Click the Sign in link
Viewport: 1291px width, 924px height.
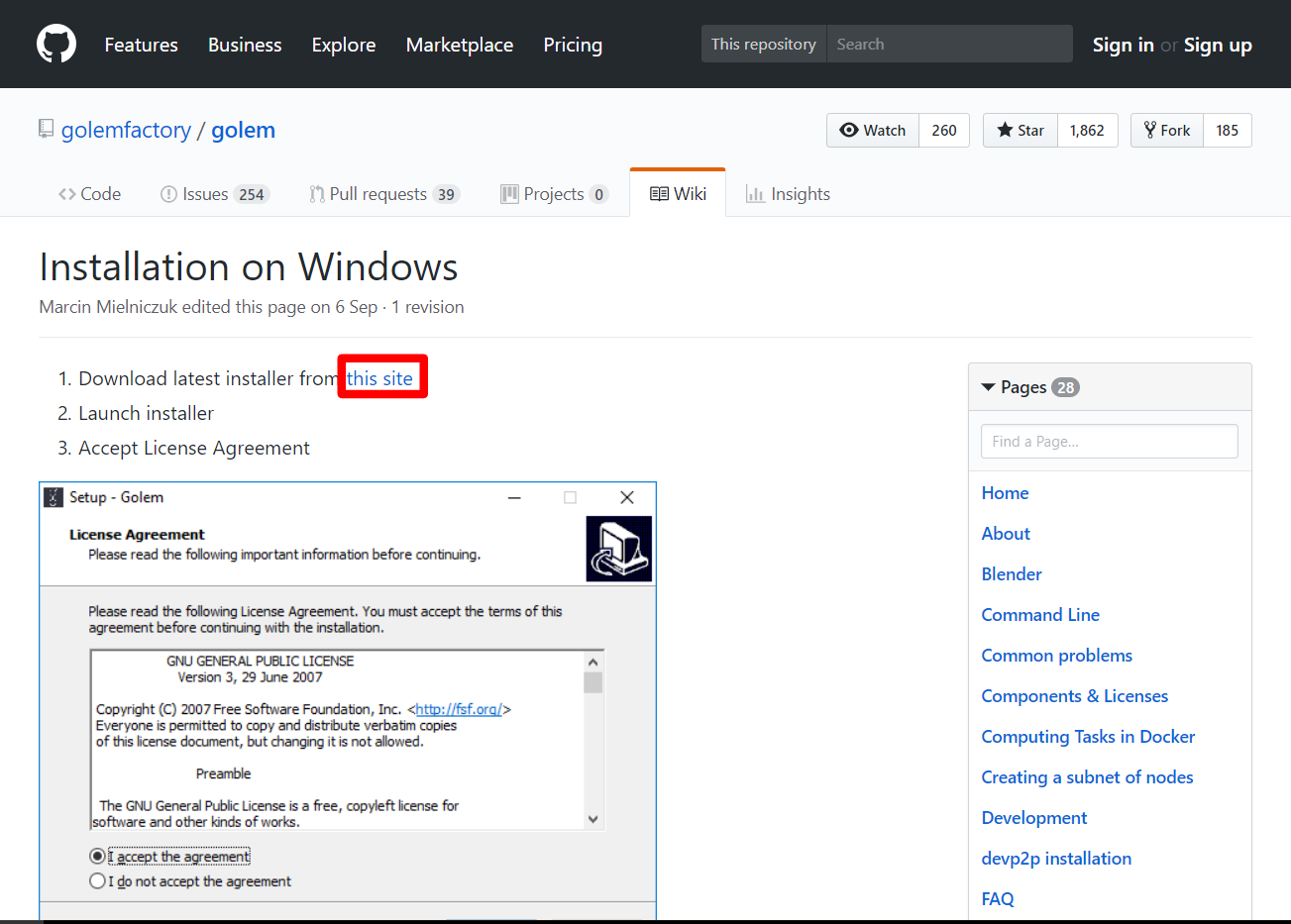(1123, 45)
